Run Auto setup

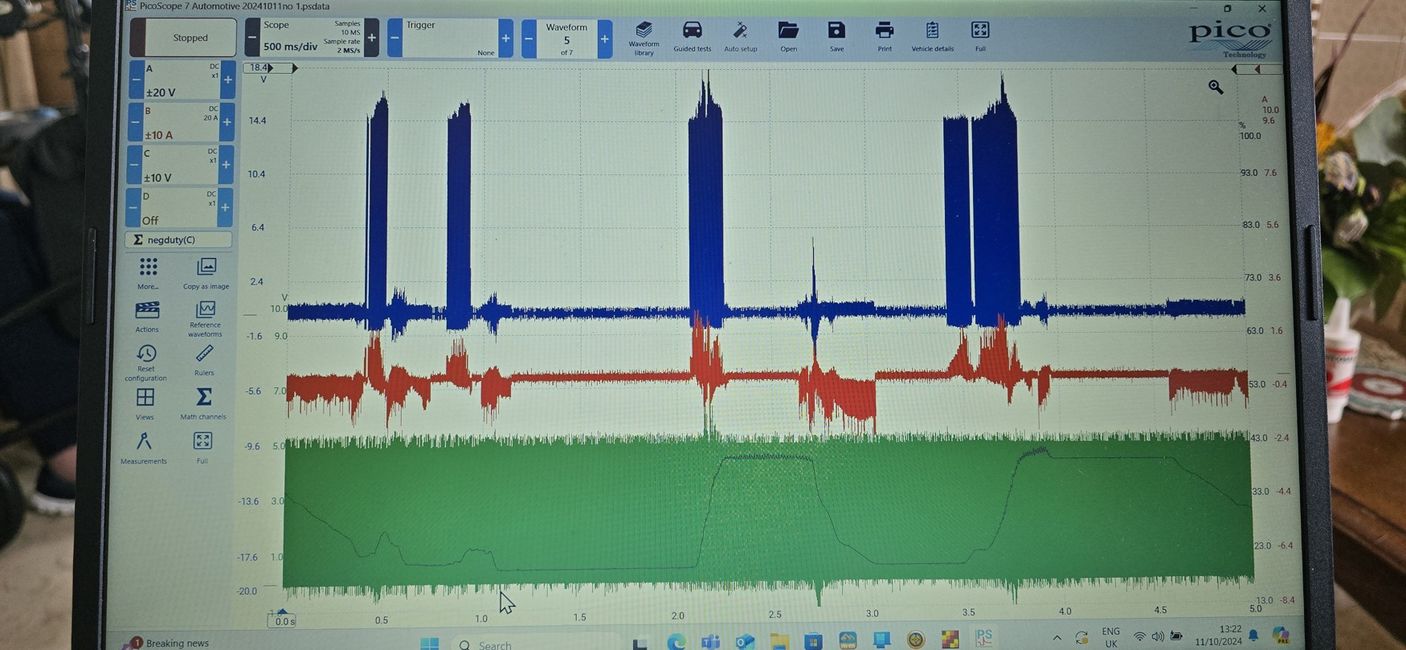pos(741,36)
